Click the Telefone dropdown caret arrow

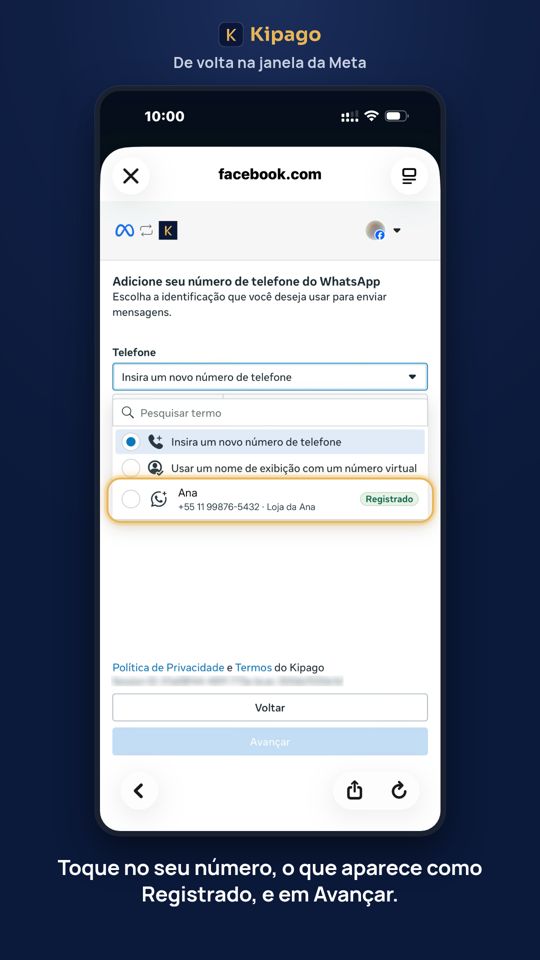[x=413, y=377]
